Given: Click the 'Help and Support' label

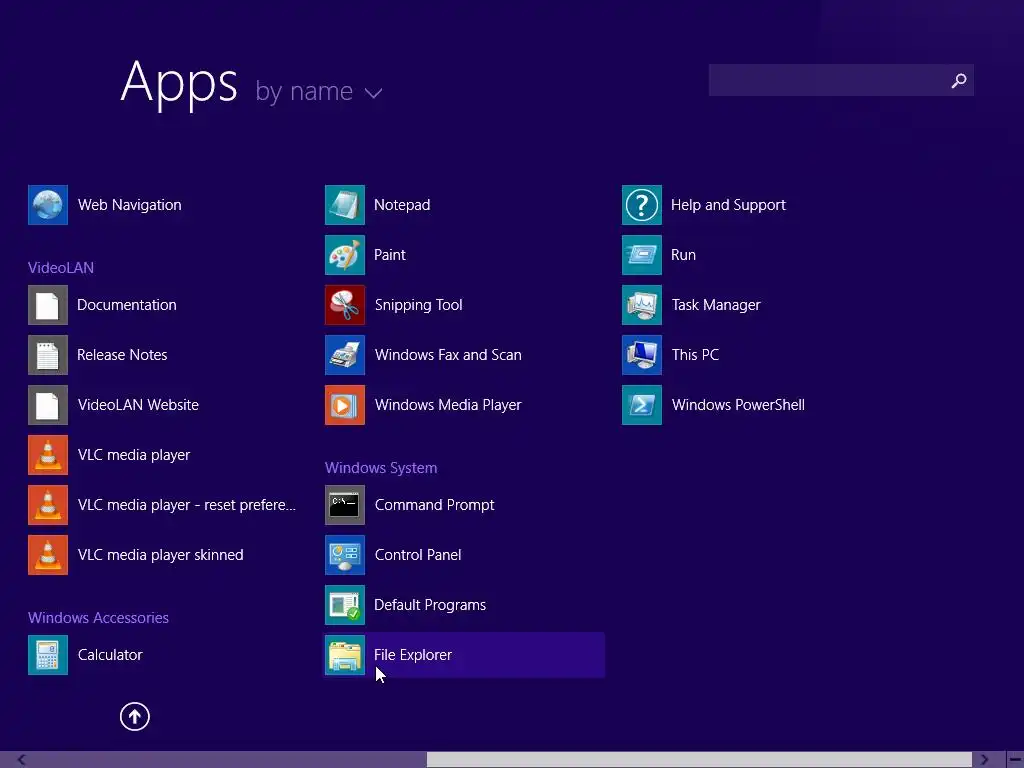Looking at the screenshot, I should pos(728,205).
